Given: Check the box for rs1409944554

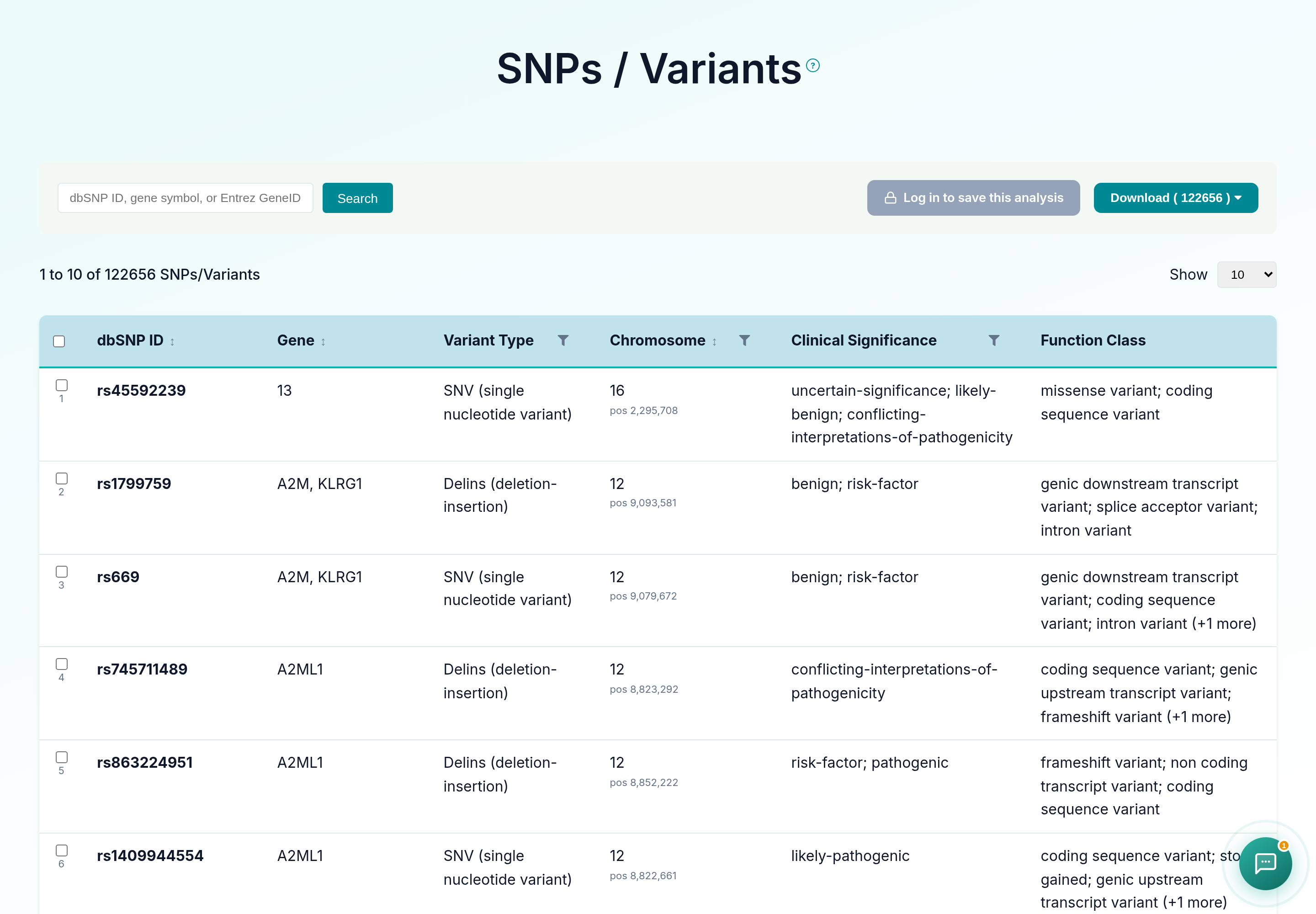Looking at the screenshot, I should tap(61, 850).
